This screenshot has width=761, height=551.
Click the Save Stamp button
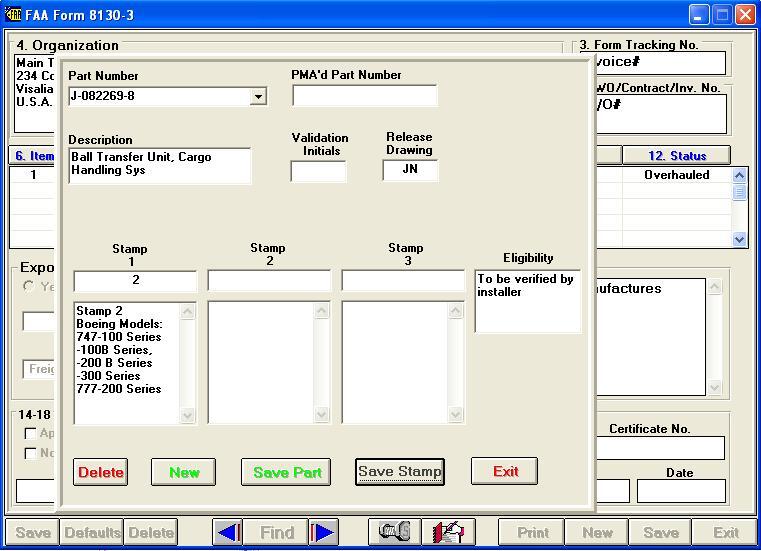[399, 472]
